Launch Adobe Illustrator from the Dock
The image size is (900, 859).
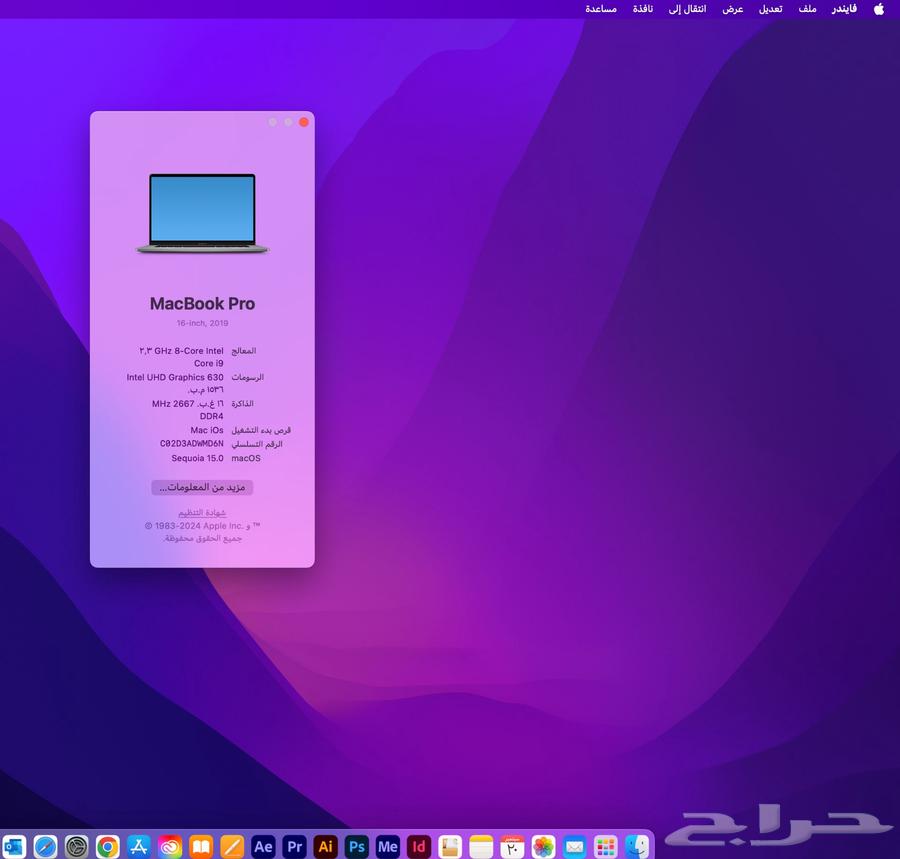coord(325,846)
